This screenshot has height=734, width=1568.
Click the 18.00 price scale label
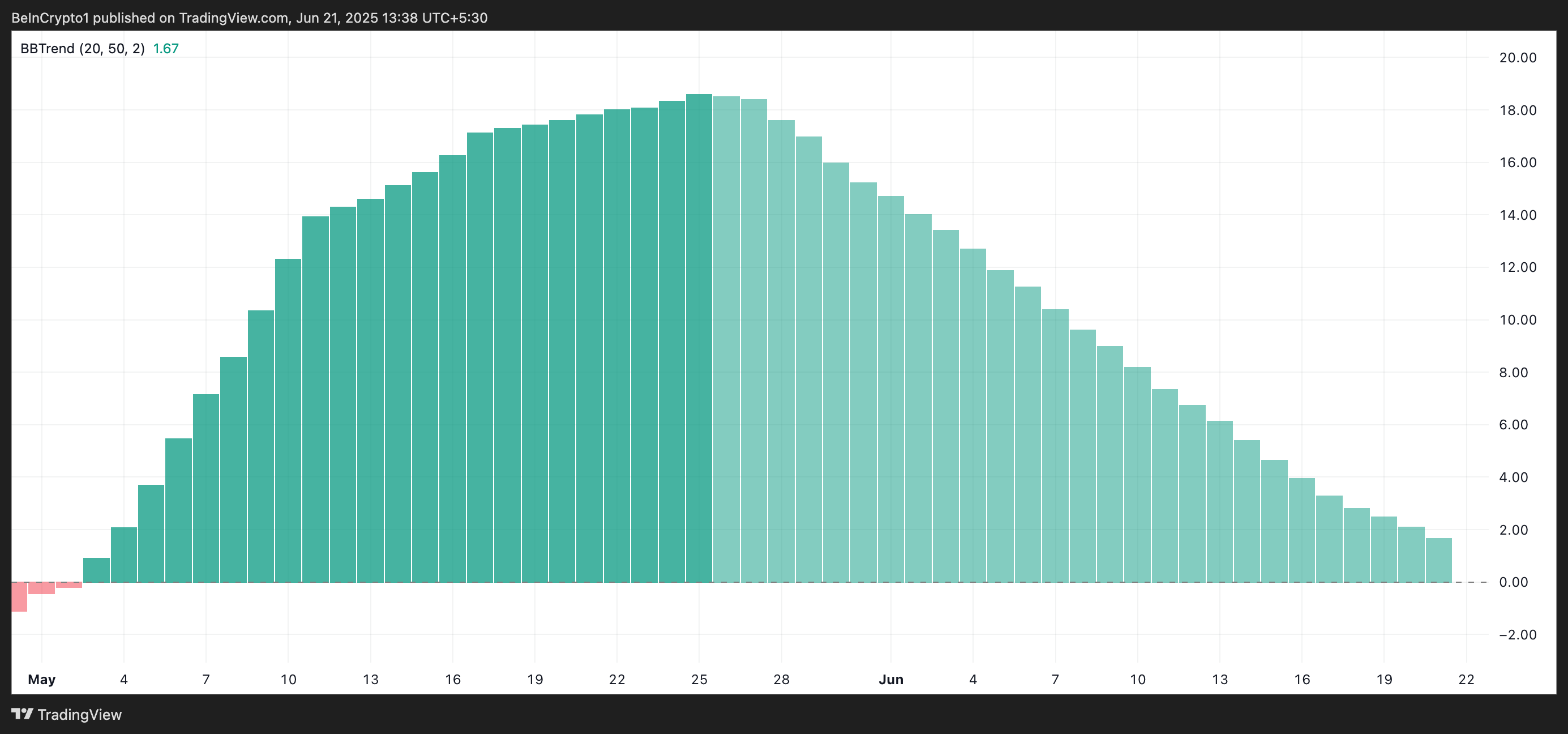(x=1518, y=110)
